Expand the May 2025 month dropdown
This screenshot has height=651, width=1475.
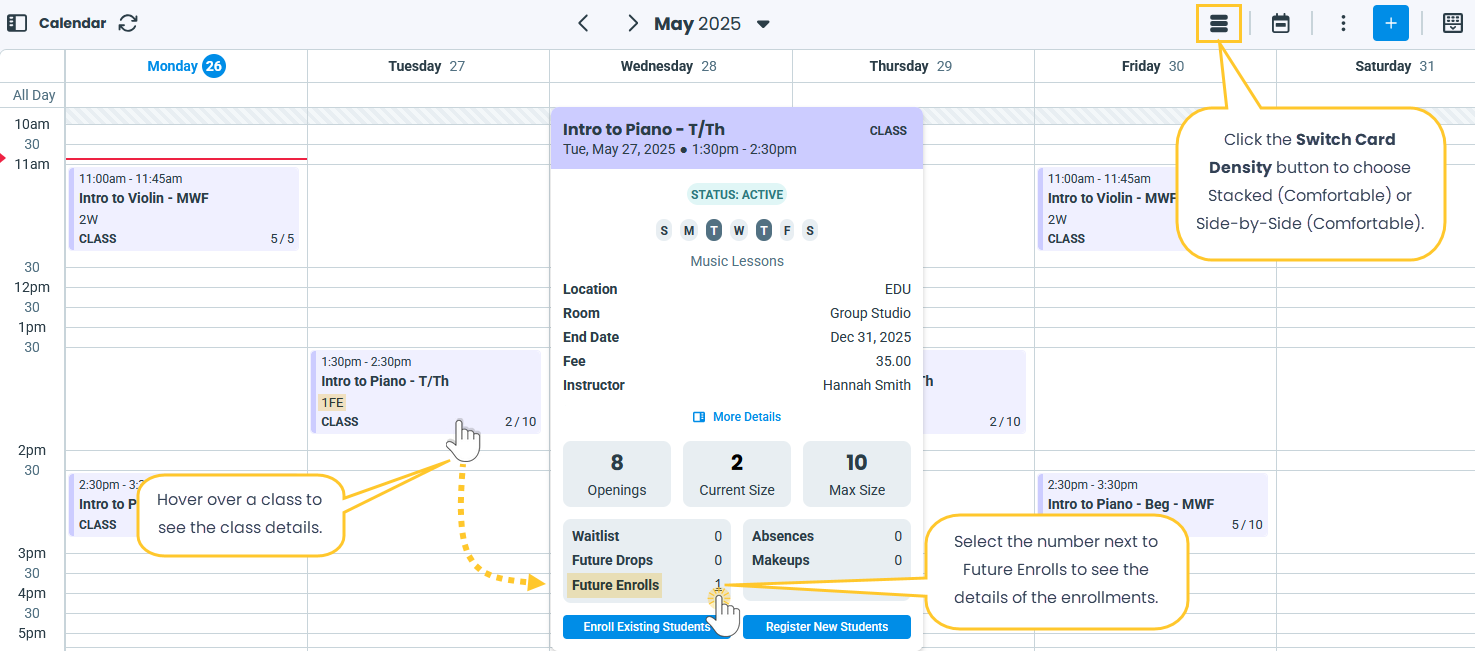[x=763, y=24]
